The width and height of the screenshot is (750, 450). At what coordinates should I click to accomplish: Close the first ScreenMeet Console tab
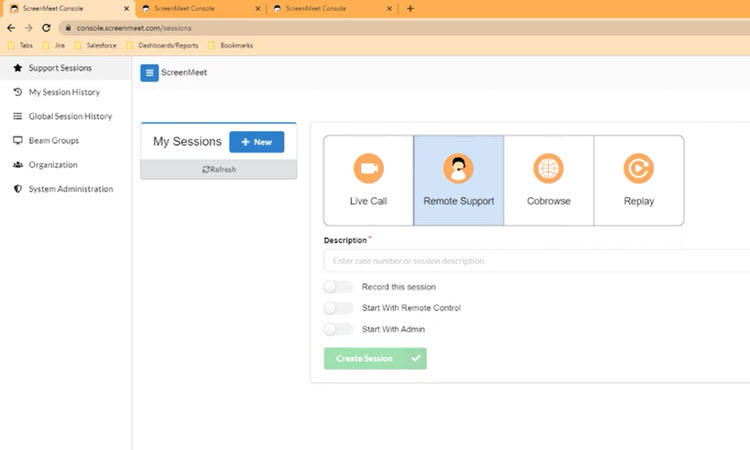click(126, 9)
